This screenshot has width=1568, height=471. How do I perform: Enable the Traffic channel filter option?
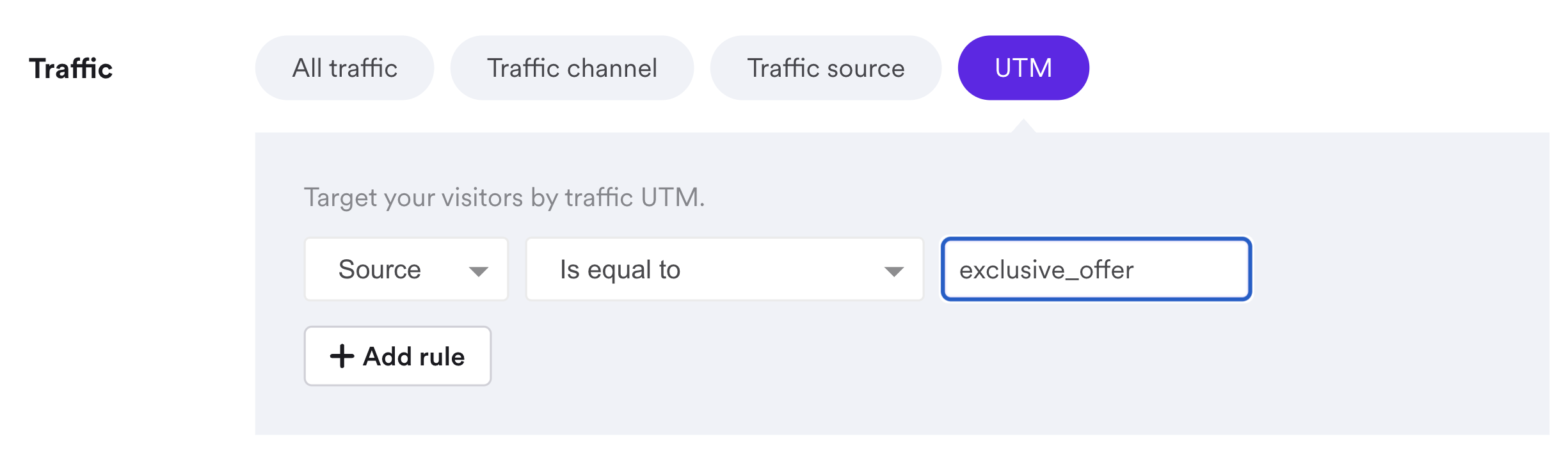572,67
